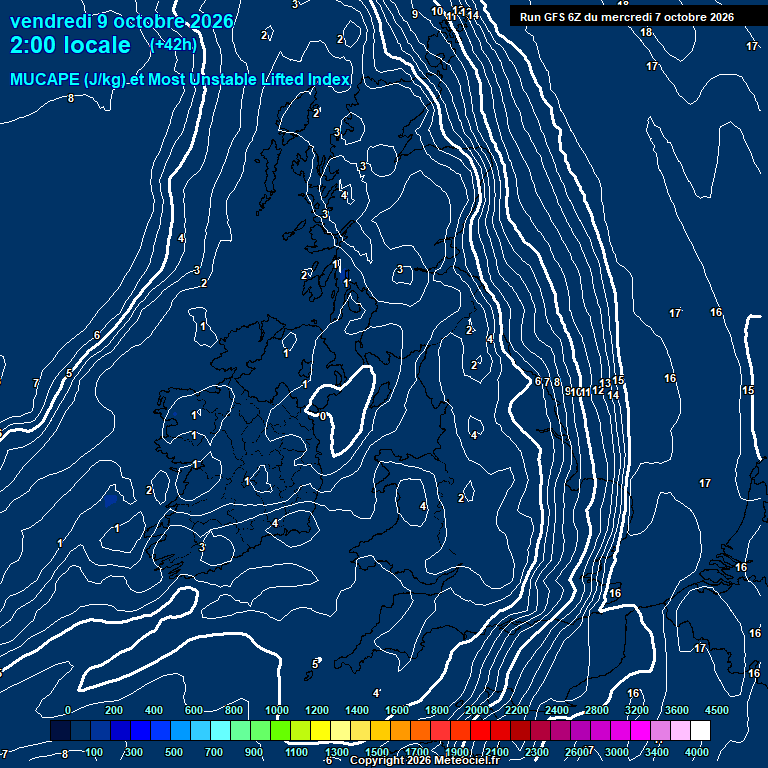Screen dimensions: 768x768
Task: Click the "200" legend label
Action: tap(114, 710)
